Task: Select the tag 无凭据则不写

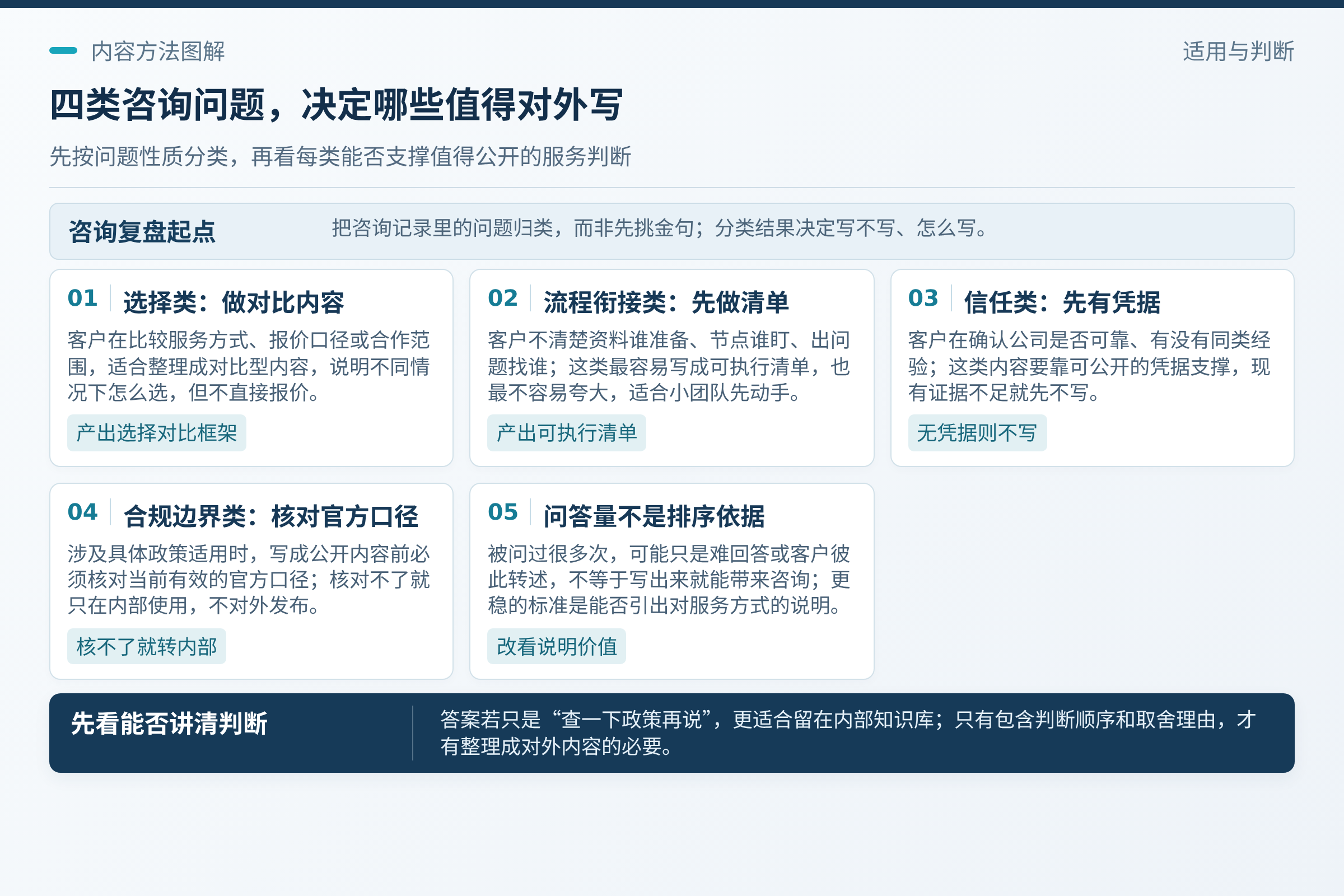Action: point(977,433)
